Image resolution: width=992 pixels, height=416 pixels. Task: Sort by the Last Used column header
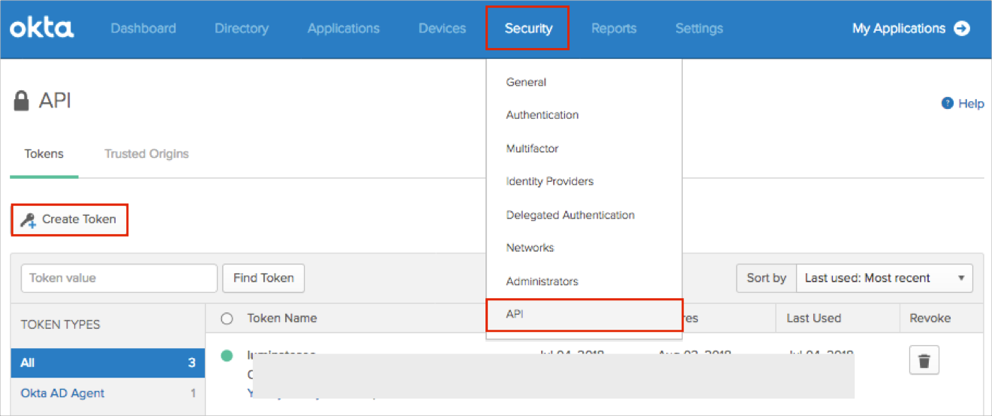[813, 318]
